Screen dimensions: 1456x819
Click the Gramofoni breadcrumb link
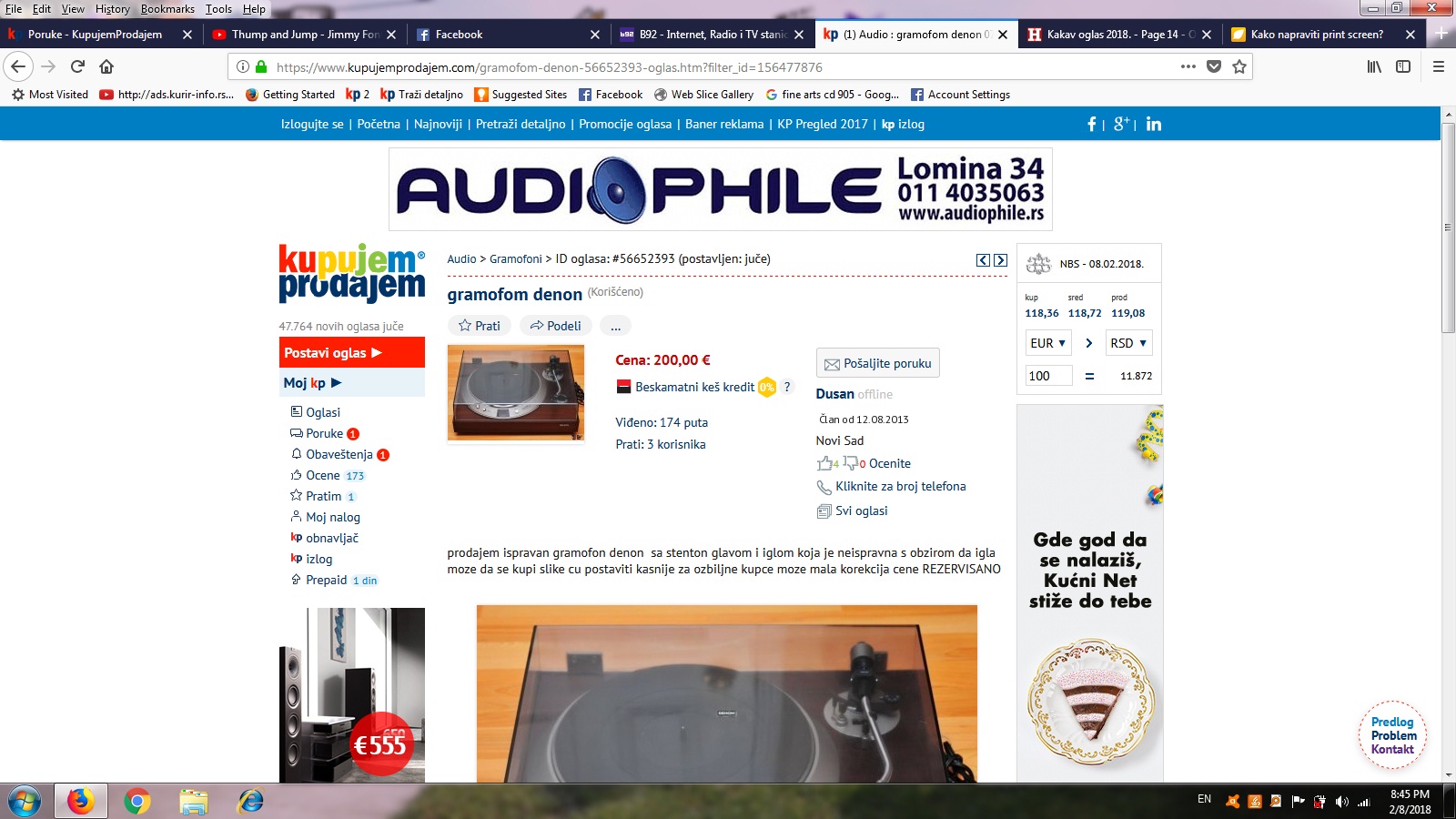516,259
